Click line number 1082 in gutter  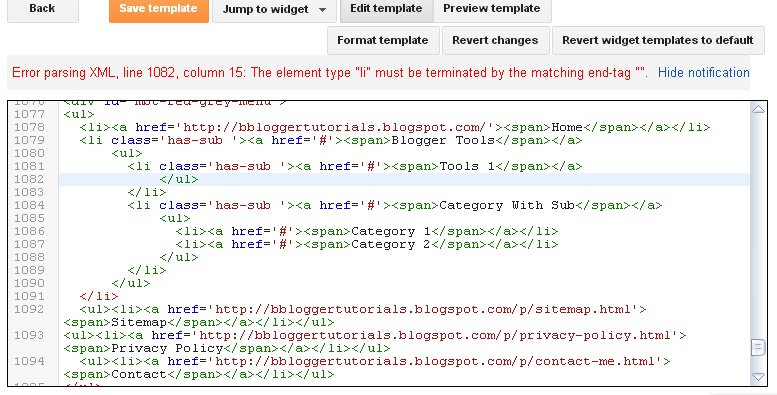point(29,179)
